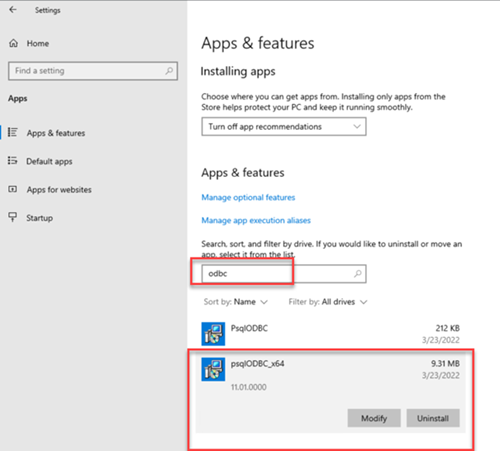500x451 pixels.
Task: Click the search magnifier in app list box
Action: click(358, 274)
